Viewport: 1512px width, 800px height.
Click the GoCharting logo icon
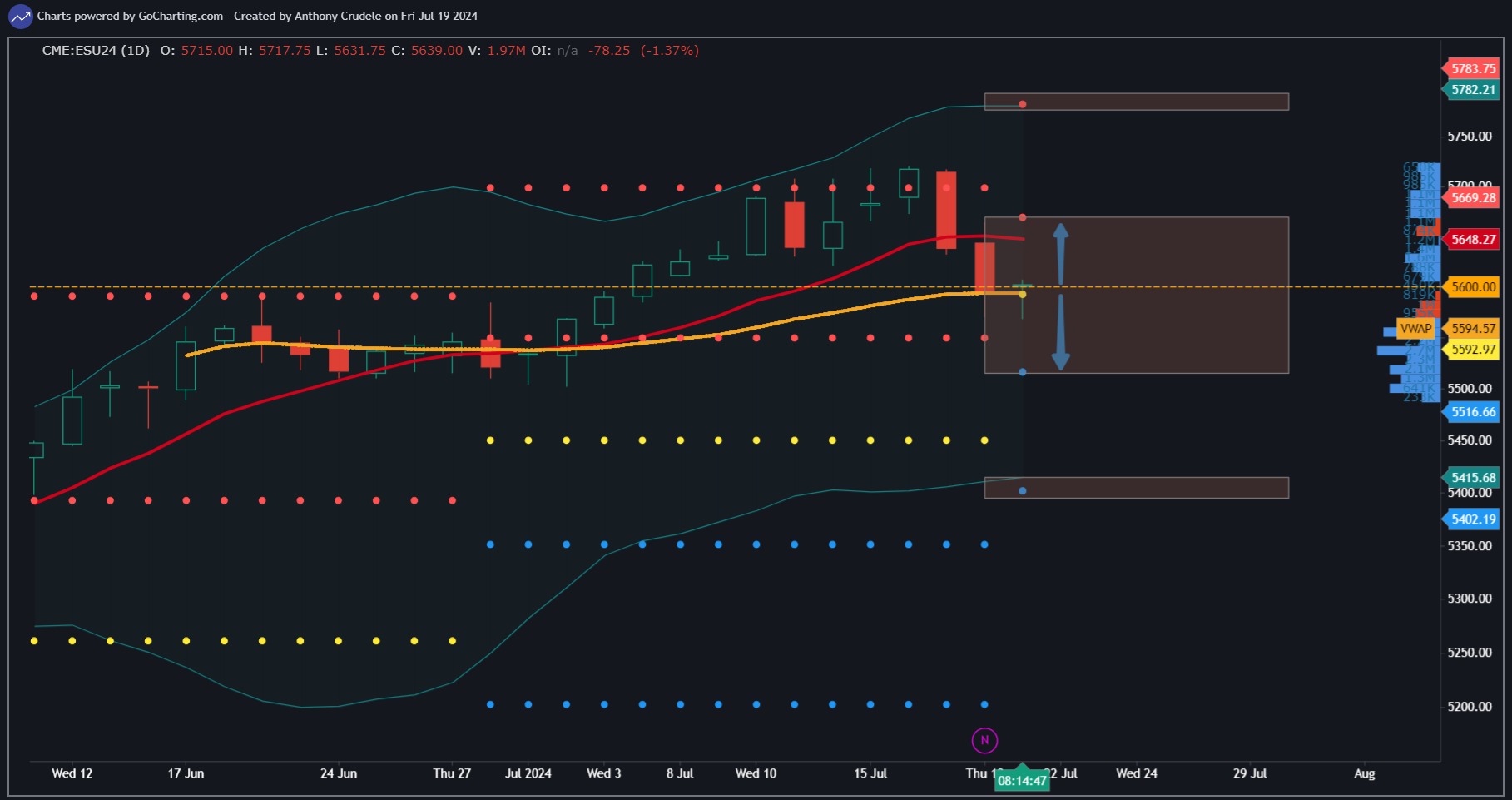pyautogui.click(x=20, y=16)
